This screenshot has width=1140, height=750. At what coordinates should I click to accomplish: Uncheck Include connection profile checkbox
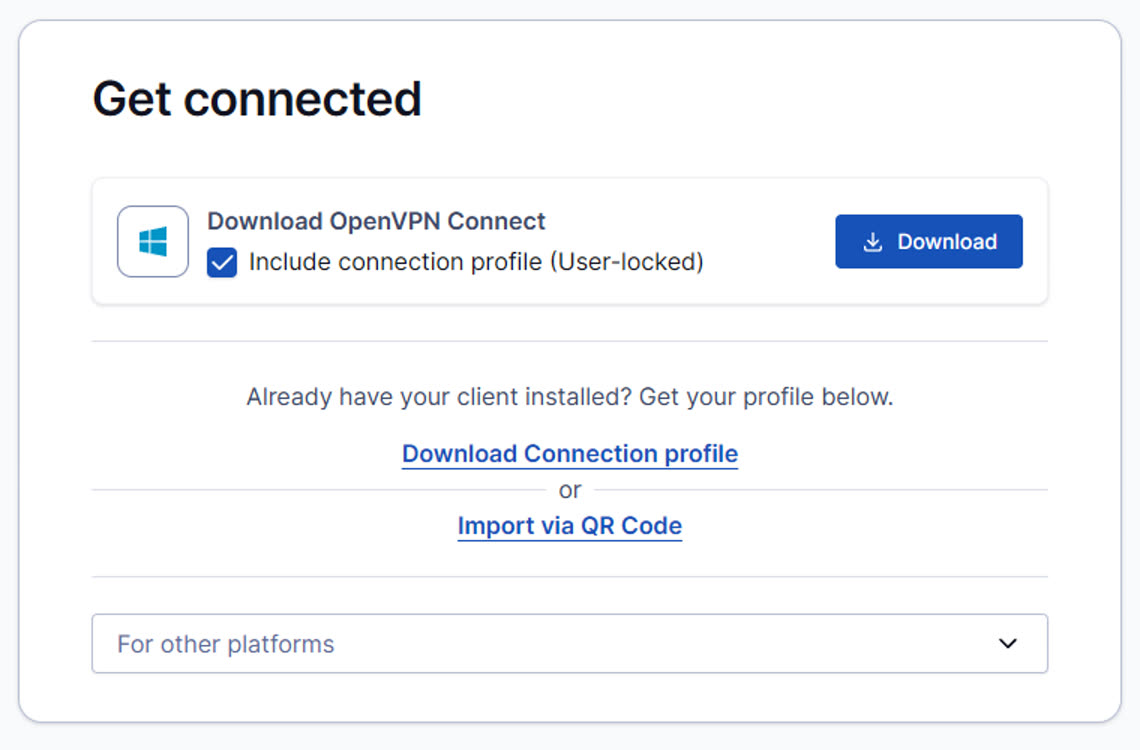(222, 262)
